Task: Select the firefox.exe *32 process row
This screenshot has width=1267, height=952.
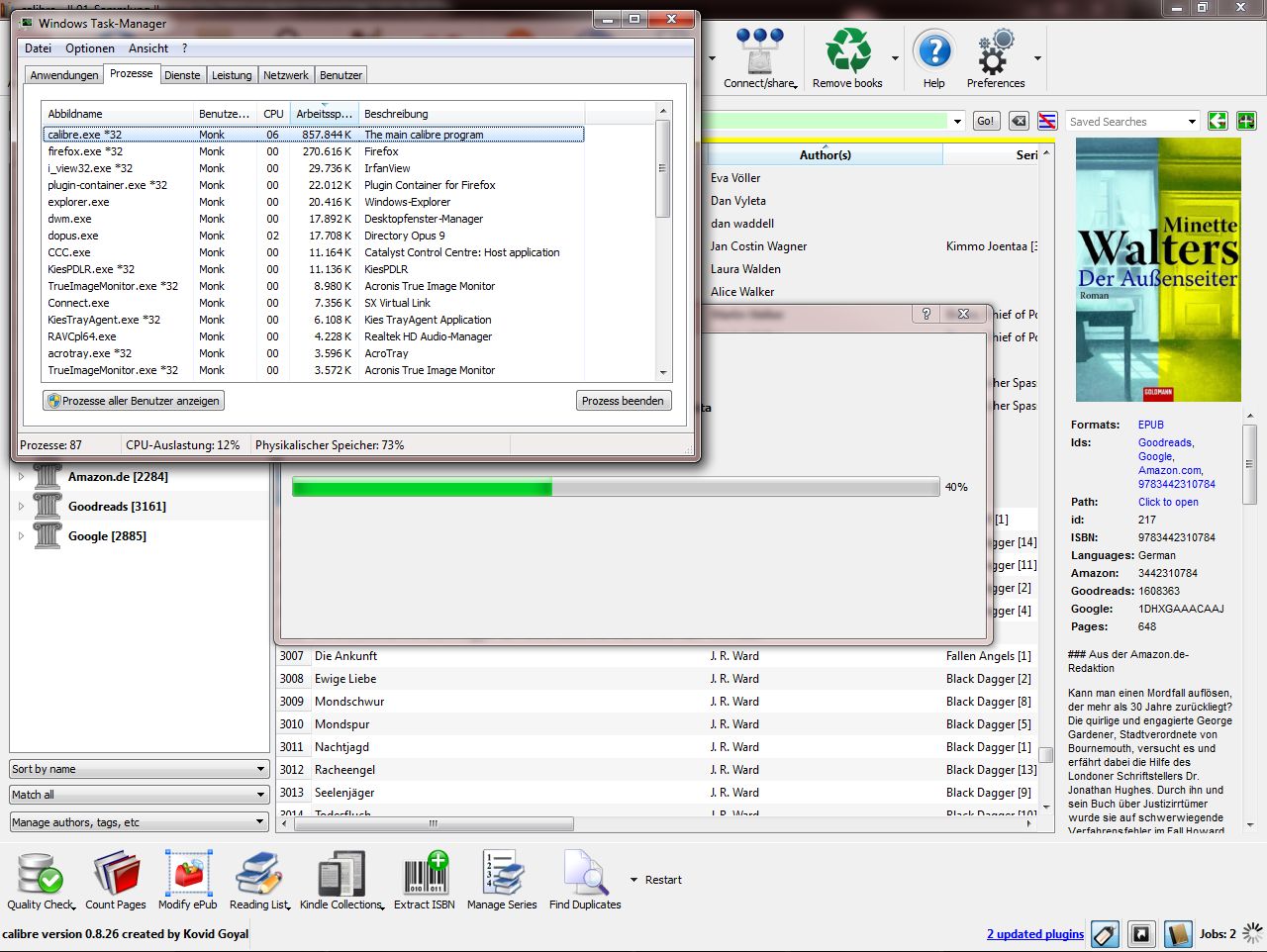Action: click(314, 151)
